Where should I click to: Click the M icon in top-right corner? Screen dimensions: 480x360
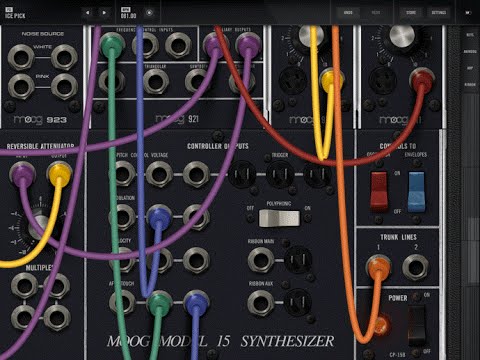pos(468,13)
